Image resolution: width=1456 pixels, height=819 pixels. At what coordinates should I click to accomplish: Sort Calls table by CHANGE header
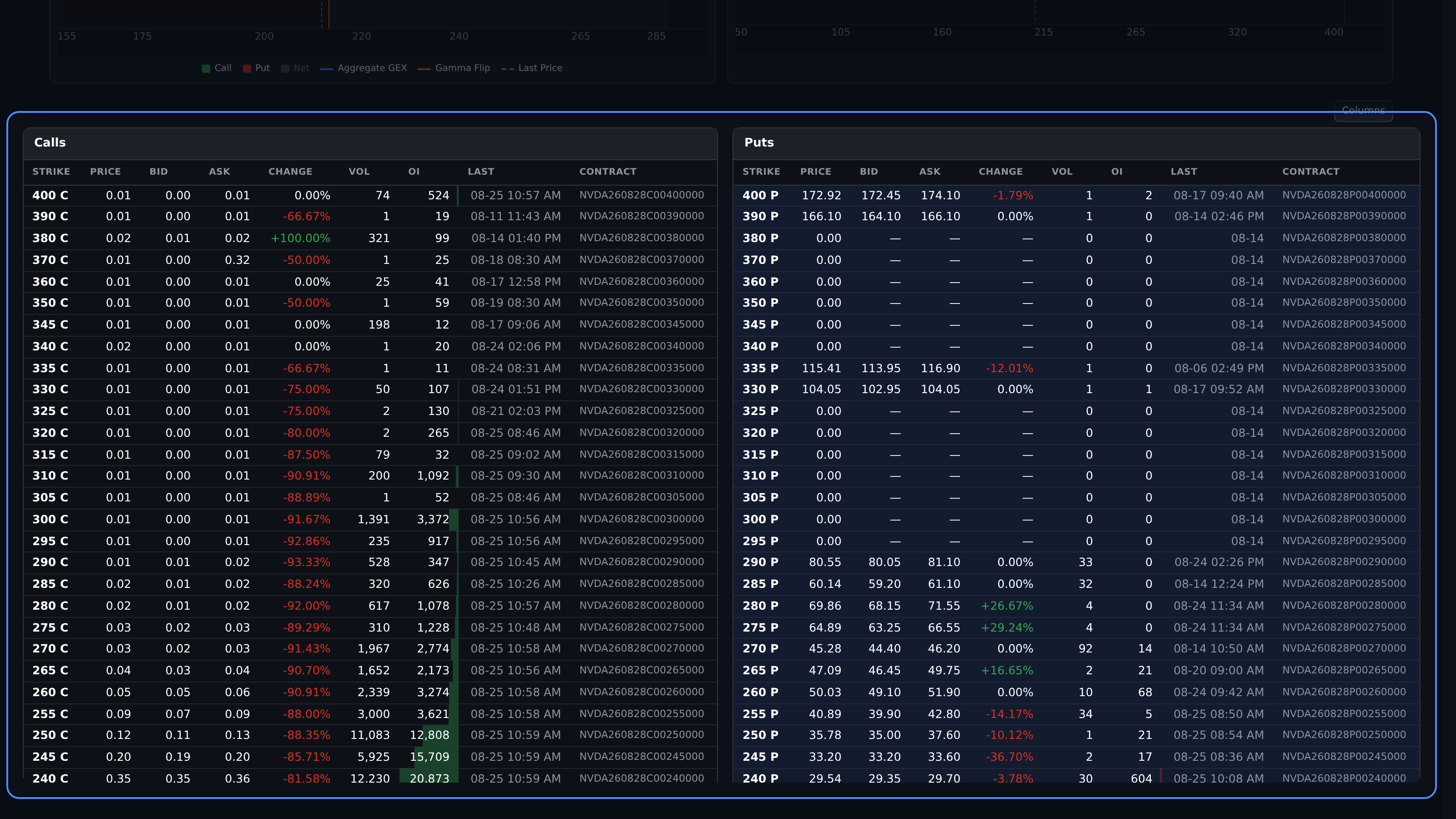(290, 171)
